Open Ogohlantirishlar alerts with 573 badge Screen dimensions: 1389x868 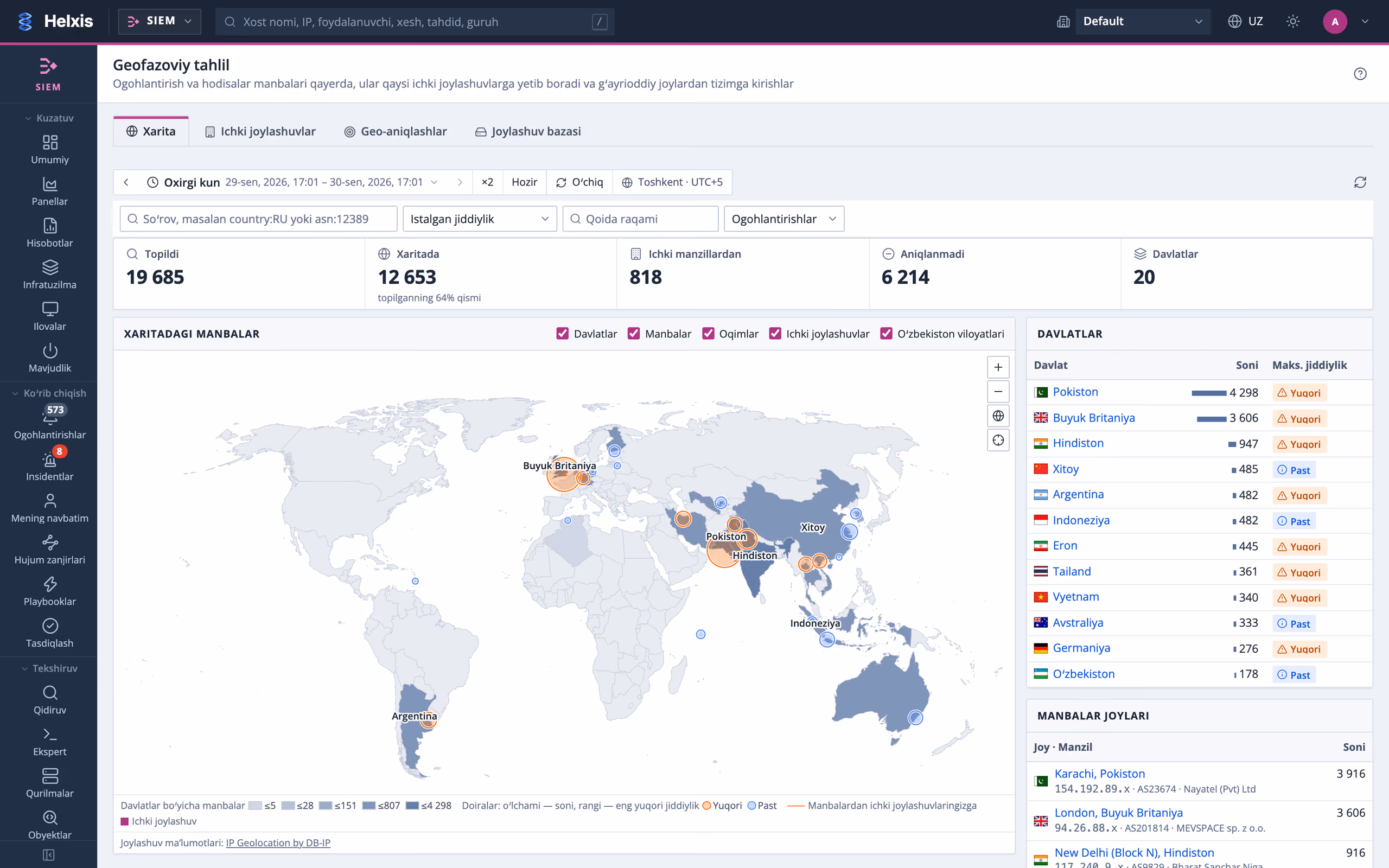(x=49, y=424)
